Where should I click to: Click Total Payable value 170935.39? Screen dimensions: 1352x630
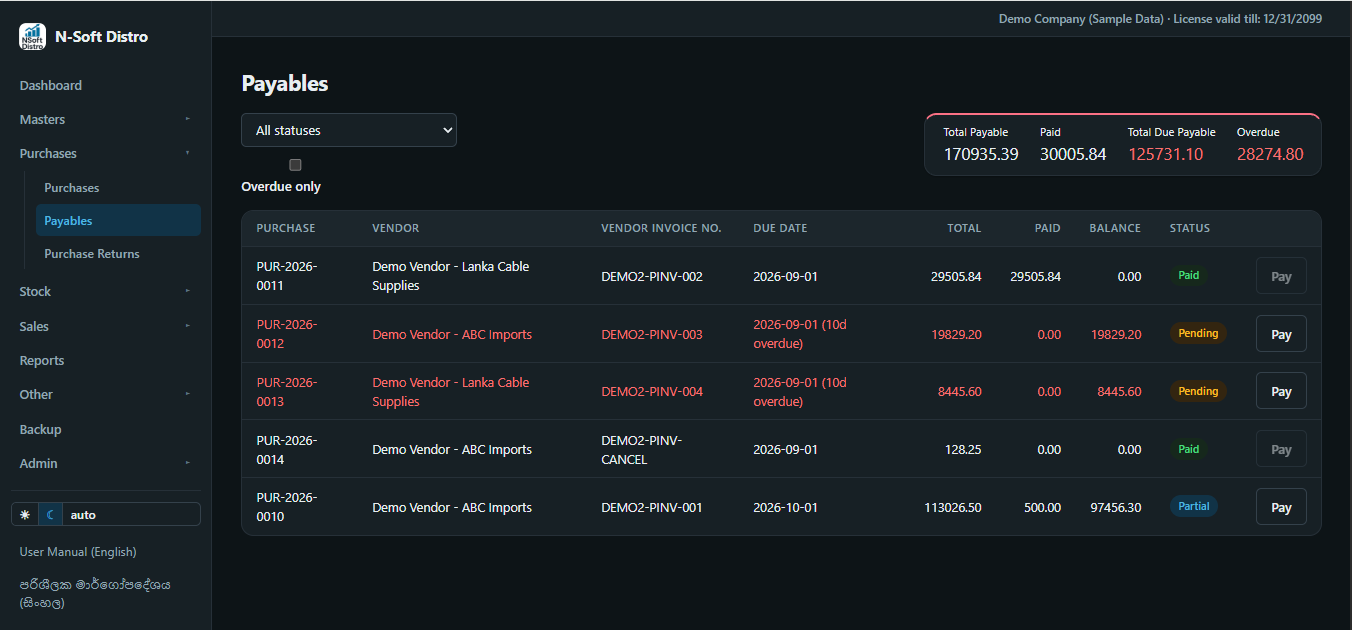point(981,154)
